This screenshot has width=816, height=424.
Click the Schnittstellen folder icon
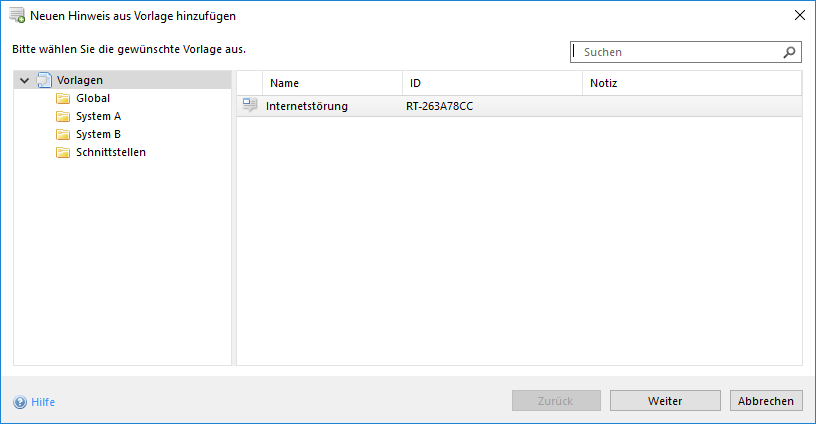pyautogui.click(x=63, y=152)
